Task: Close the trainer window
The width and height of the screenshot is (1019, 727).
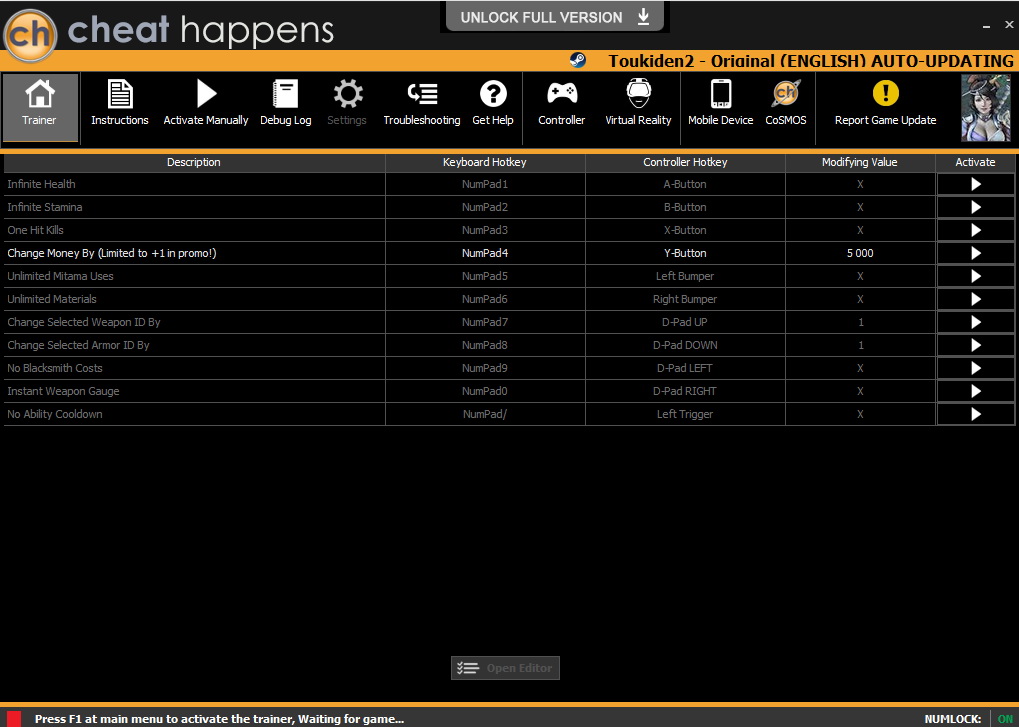Action: (x=1009, y=25)
